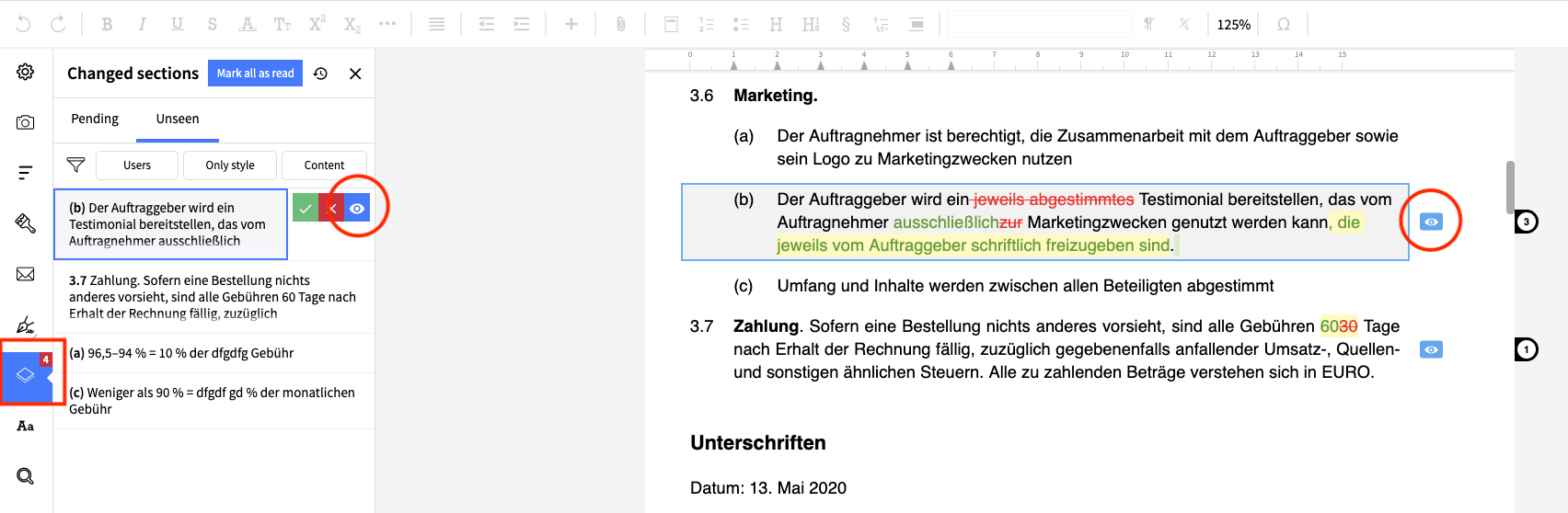Click the multilevel numbering icon
Screen dimensions: 1568x513
(x=881, y=24)
